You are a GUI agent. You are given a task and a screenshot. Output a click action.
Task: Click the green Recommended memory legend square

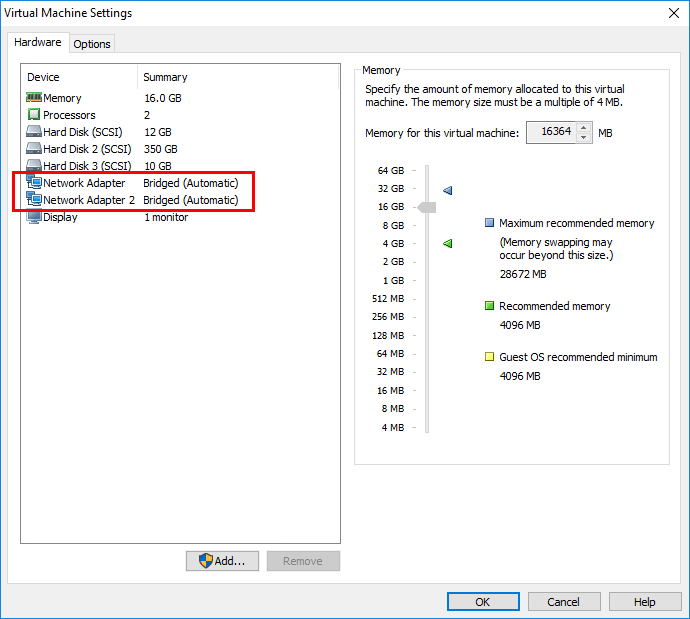[489, 305]
